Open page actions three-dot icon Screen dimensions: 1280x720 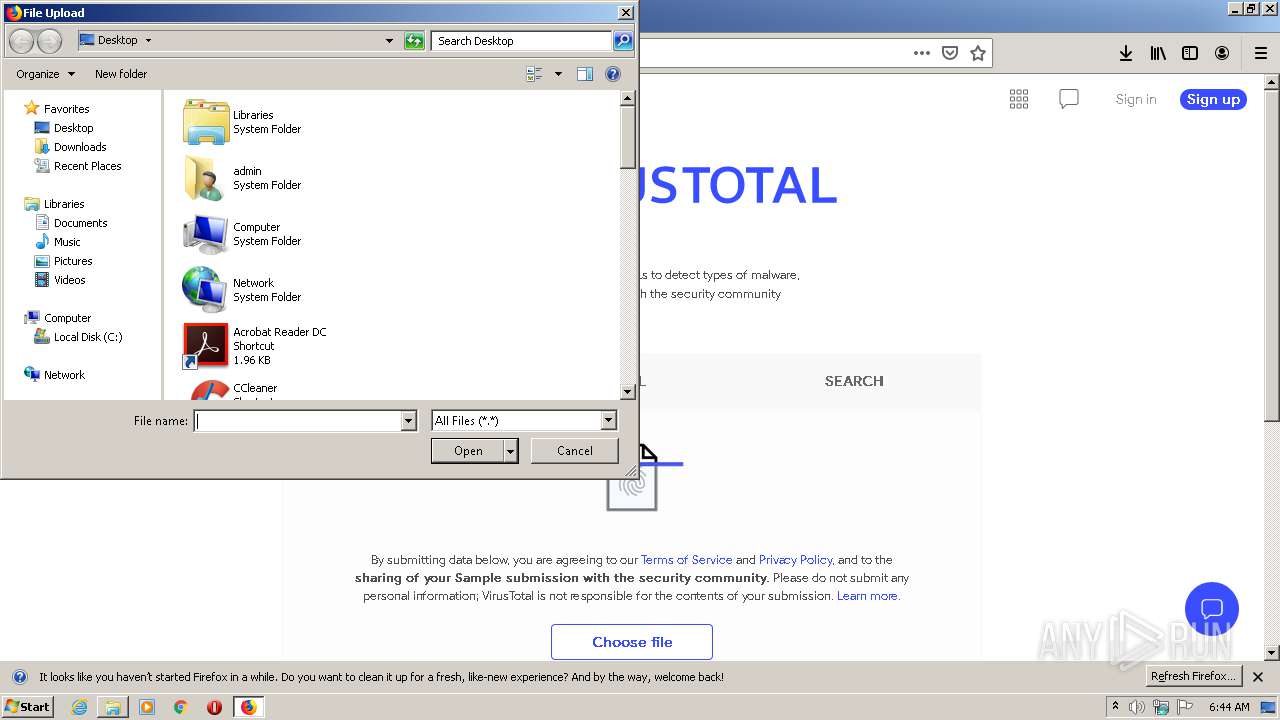pos(922,53)
